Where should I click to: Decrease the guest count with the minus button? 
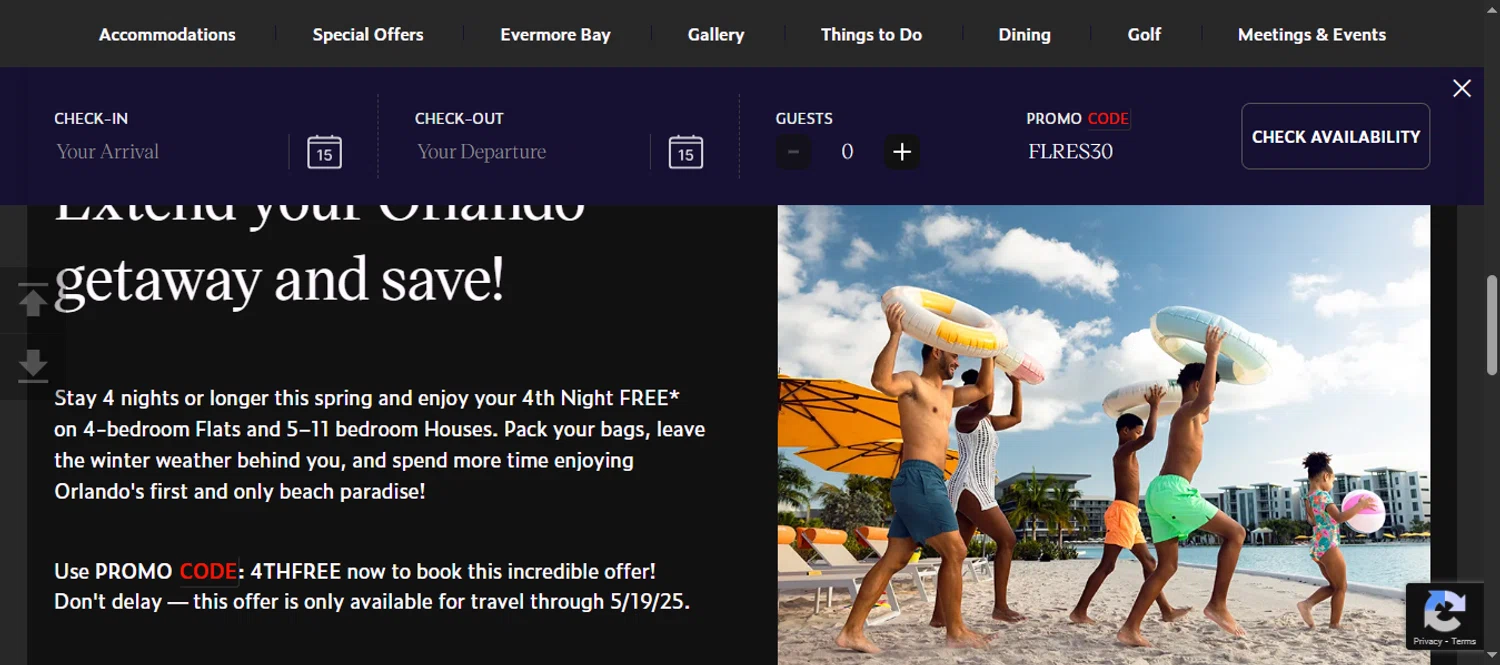pyautogui.click(x=794, y=152)
